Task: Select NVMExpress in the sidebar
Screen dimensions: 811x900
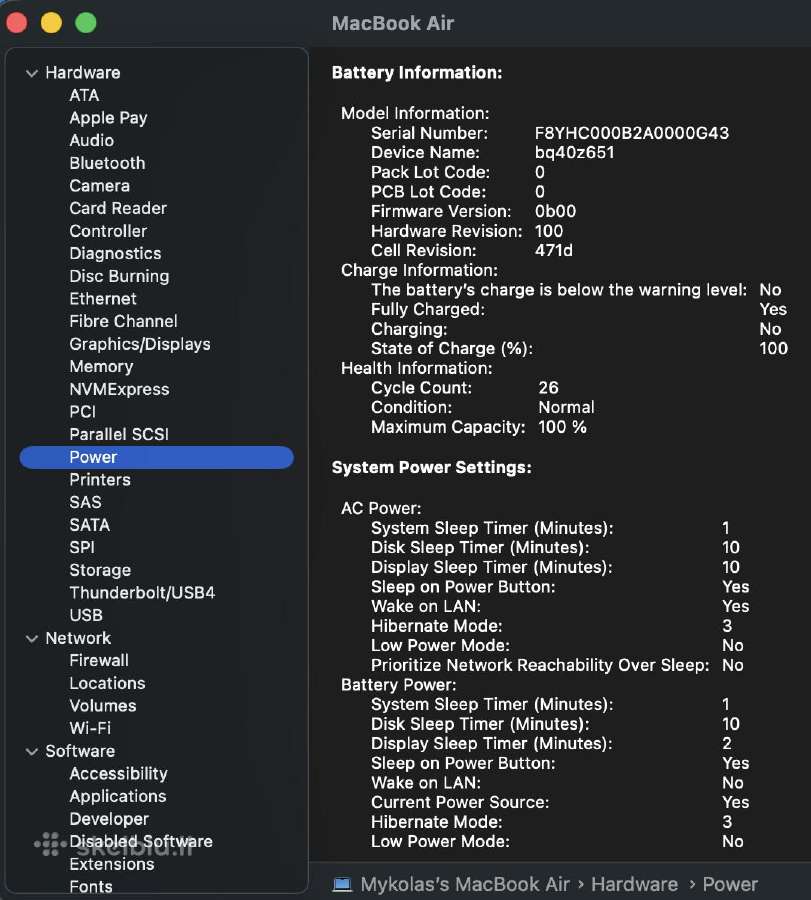Action: click(119, 389)
